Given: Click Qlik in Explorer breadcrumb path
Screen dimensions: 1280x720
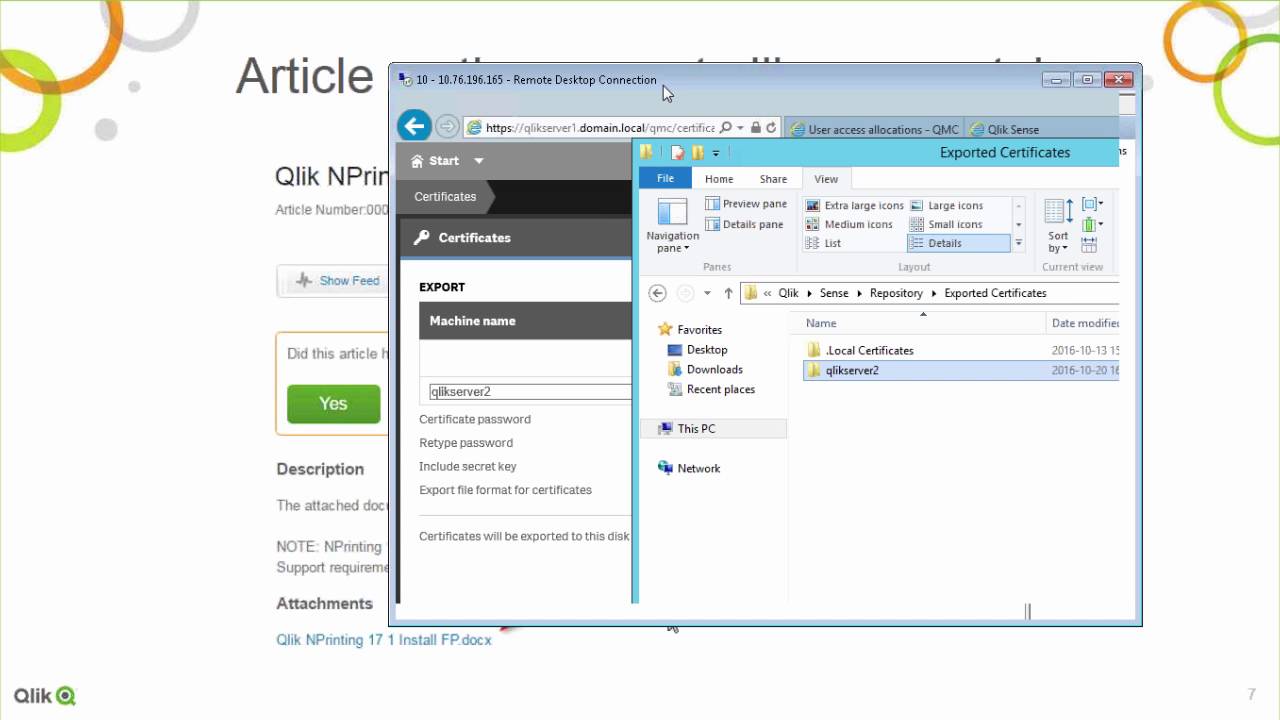Looking at the screenshot, I should click(789, 293).
